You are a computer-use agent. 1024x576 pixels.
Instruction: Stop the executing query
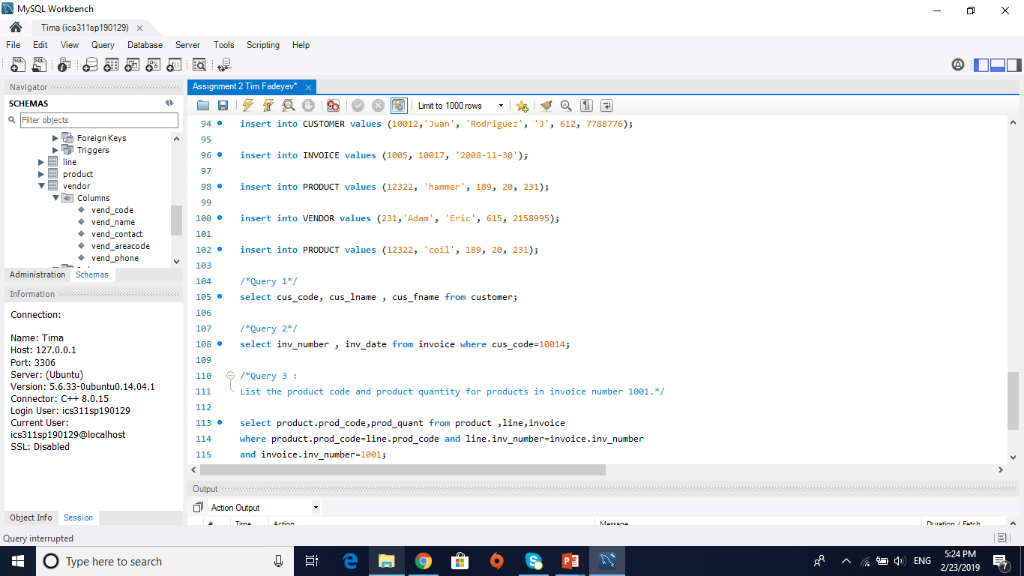(x=308, y=106)
